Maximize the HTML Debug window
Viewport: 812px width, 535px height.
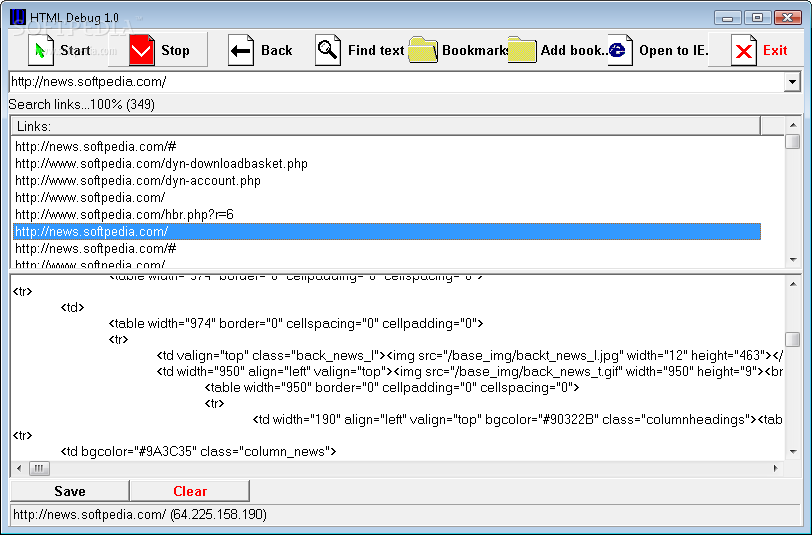click(x=757, y=18)
